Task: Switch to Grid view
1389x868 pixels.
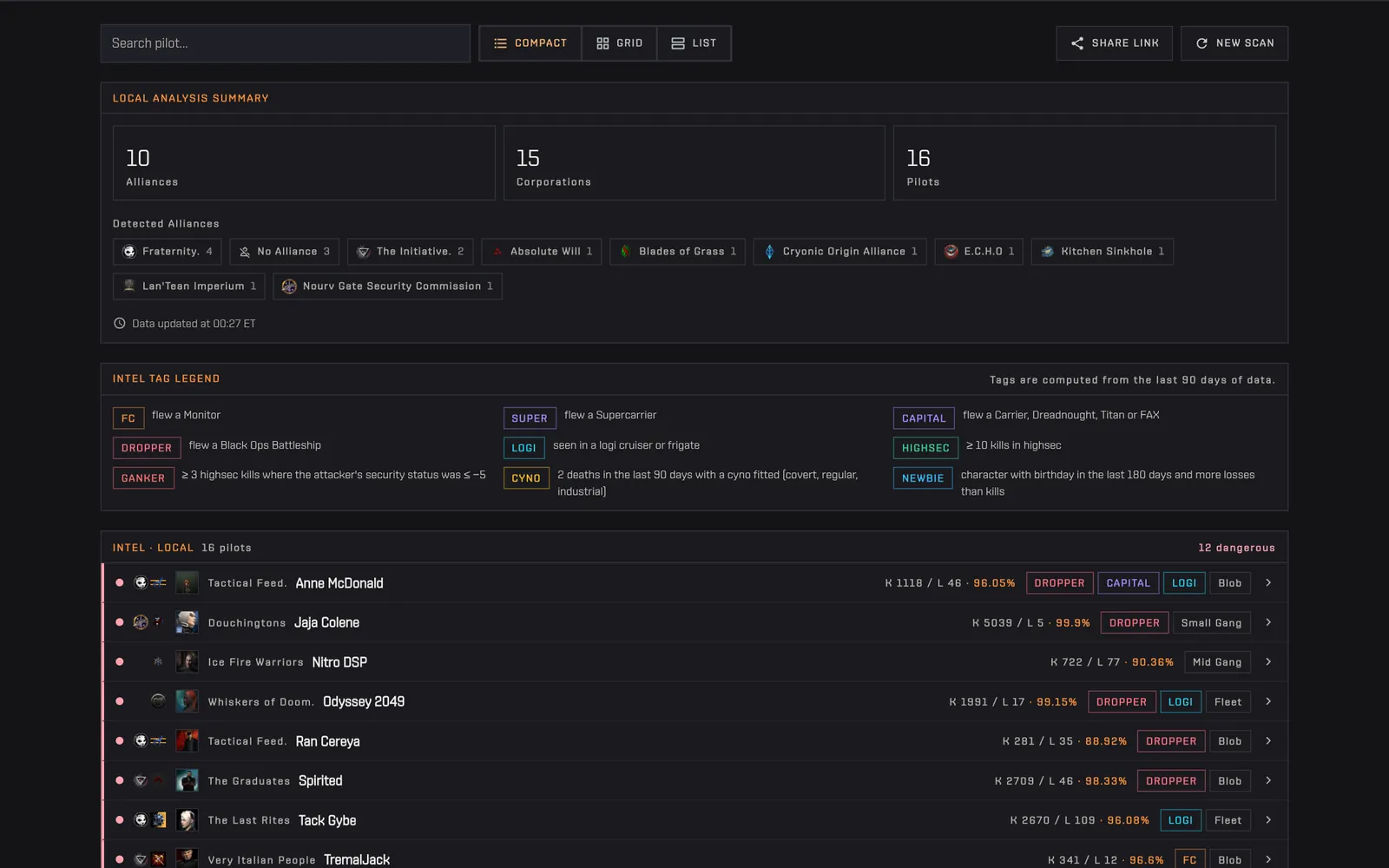Action: click(x=620, y=43)
